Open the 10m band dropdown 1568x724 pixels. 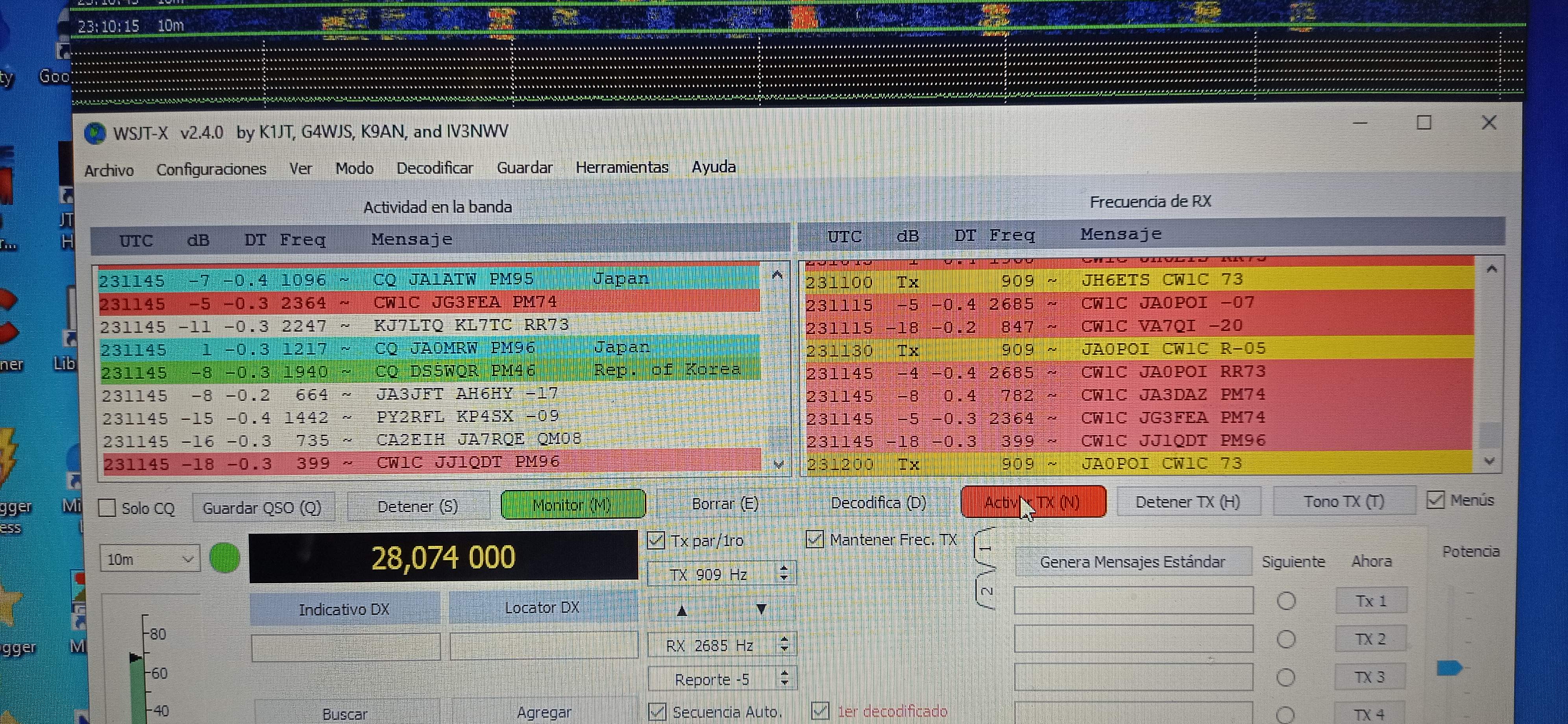click(x=150, y=559)
